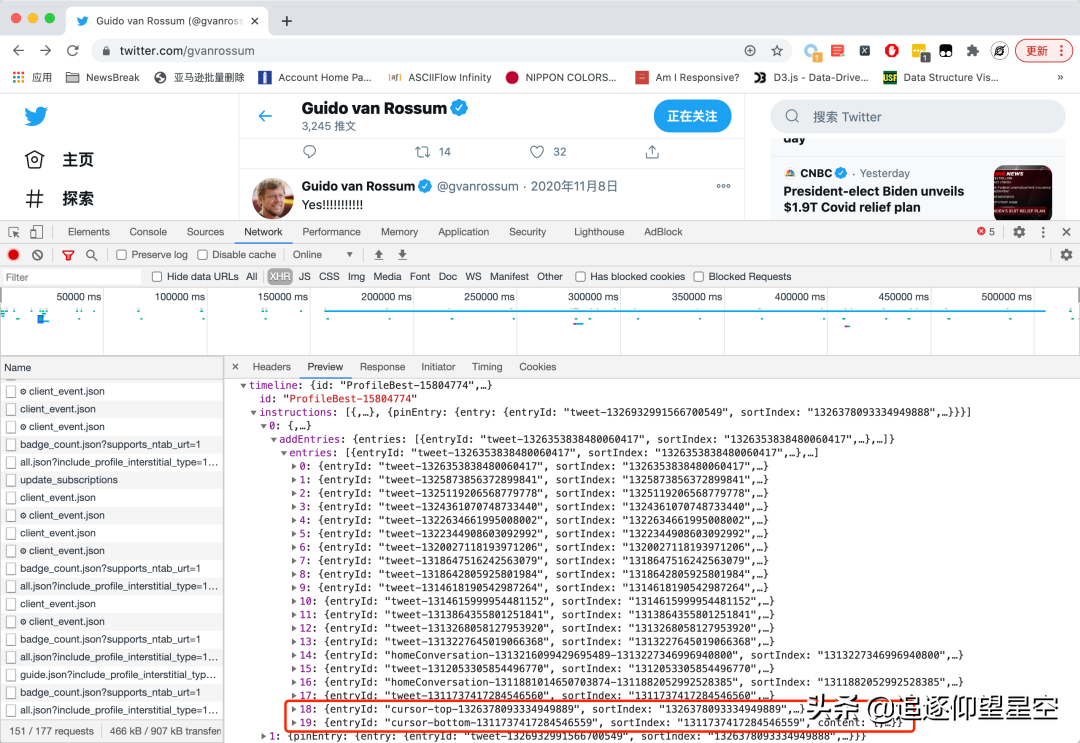Open browser extensions puzzle icon
Viewport: 1080px width, 743px height.
[x=973, y=50]
